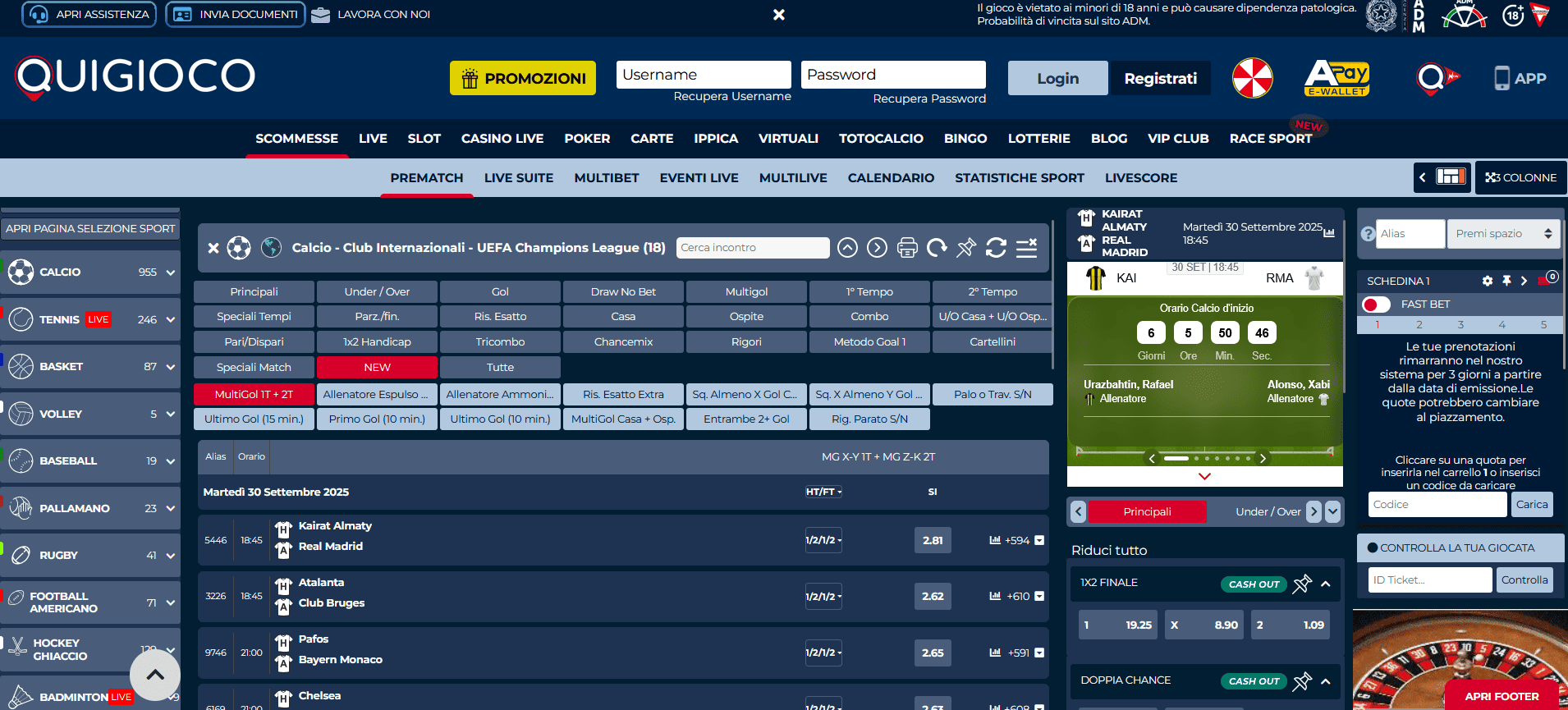Viewport: 1568px width, 710px height.
Task: Switch to the MULTIBET tab
Action: (607, 177)
